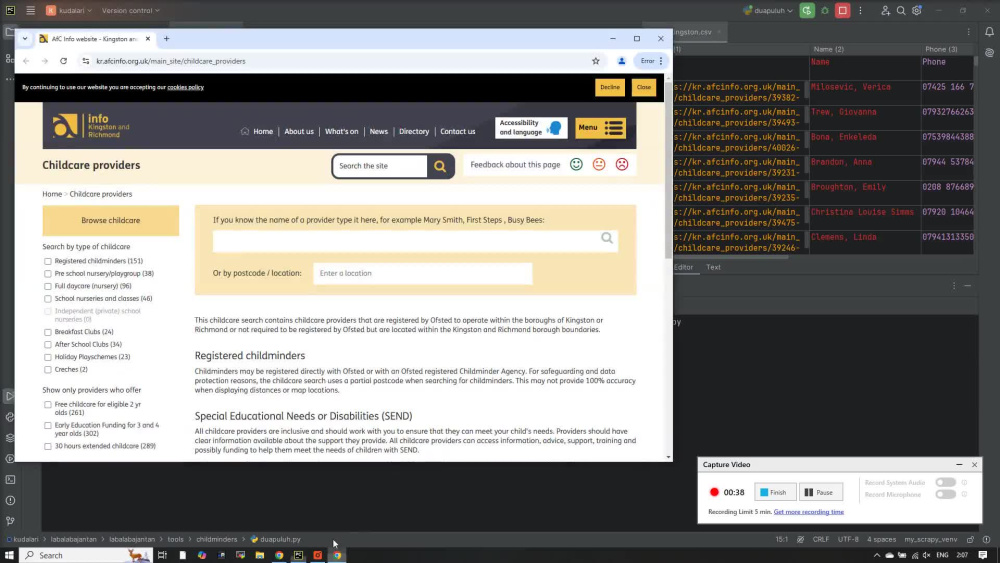Screen dimensions: 1000x563
Task: Click happy face feedback icon
Action: click(x=576, y=165)
